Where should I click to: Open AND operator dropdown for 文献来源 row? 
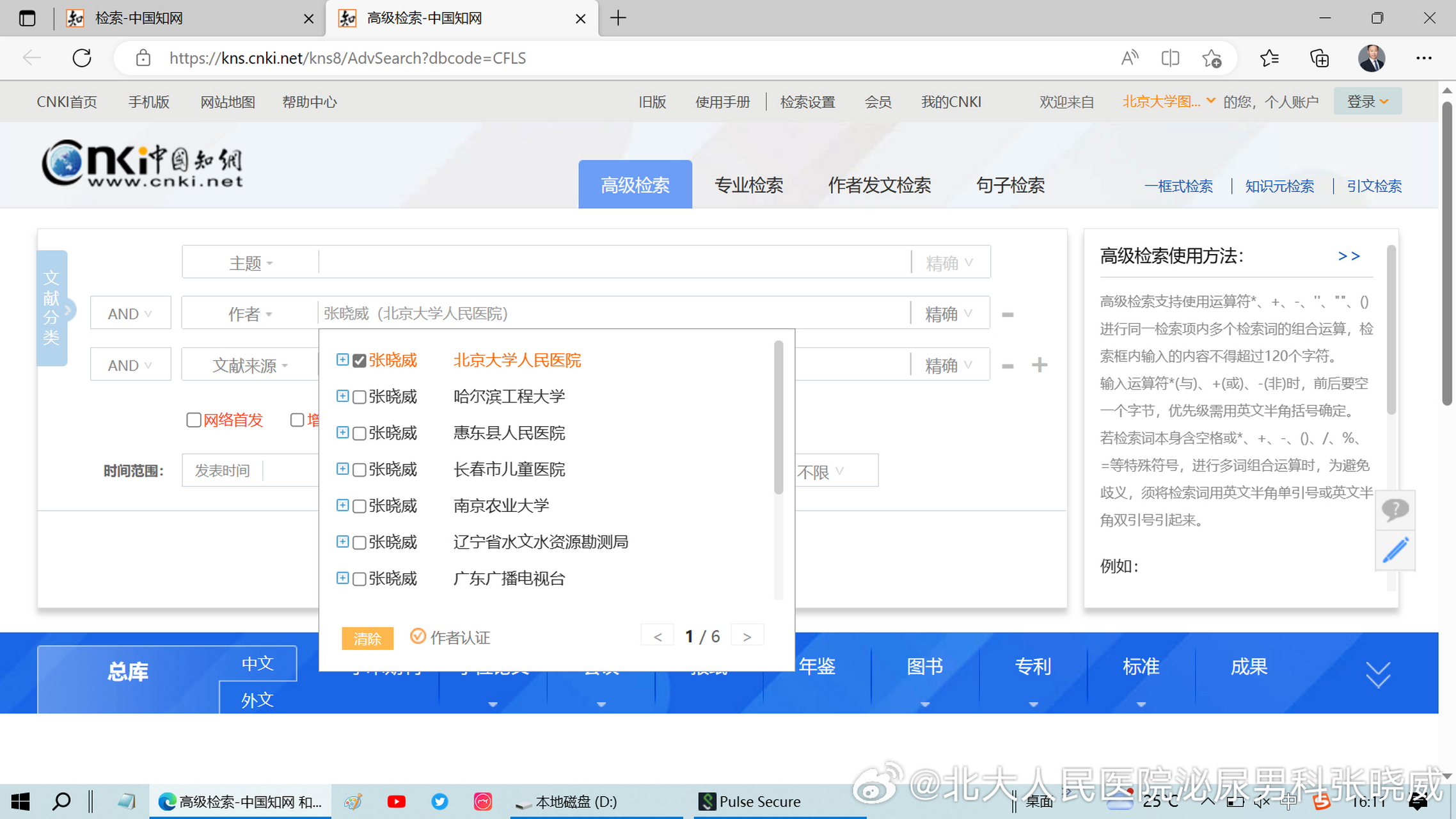click(131, 365)
